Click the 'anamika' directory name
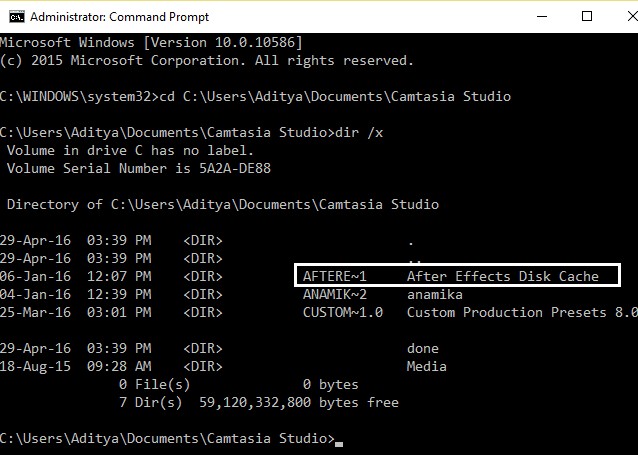Image resolution: width=638 pixels, height=455 pixels. tap(435, 294)
